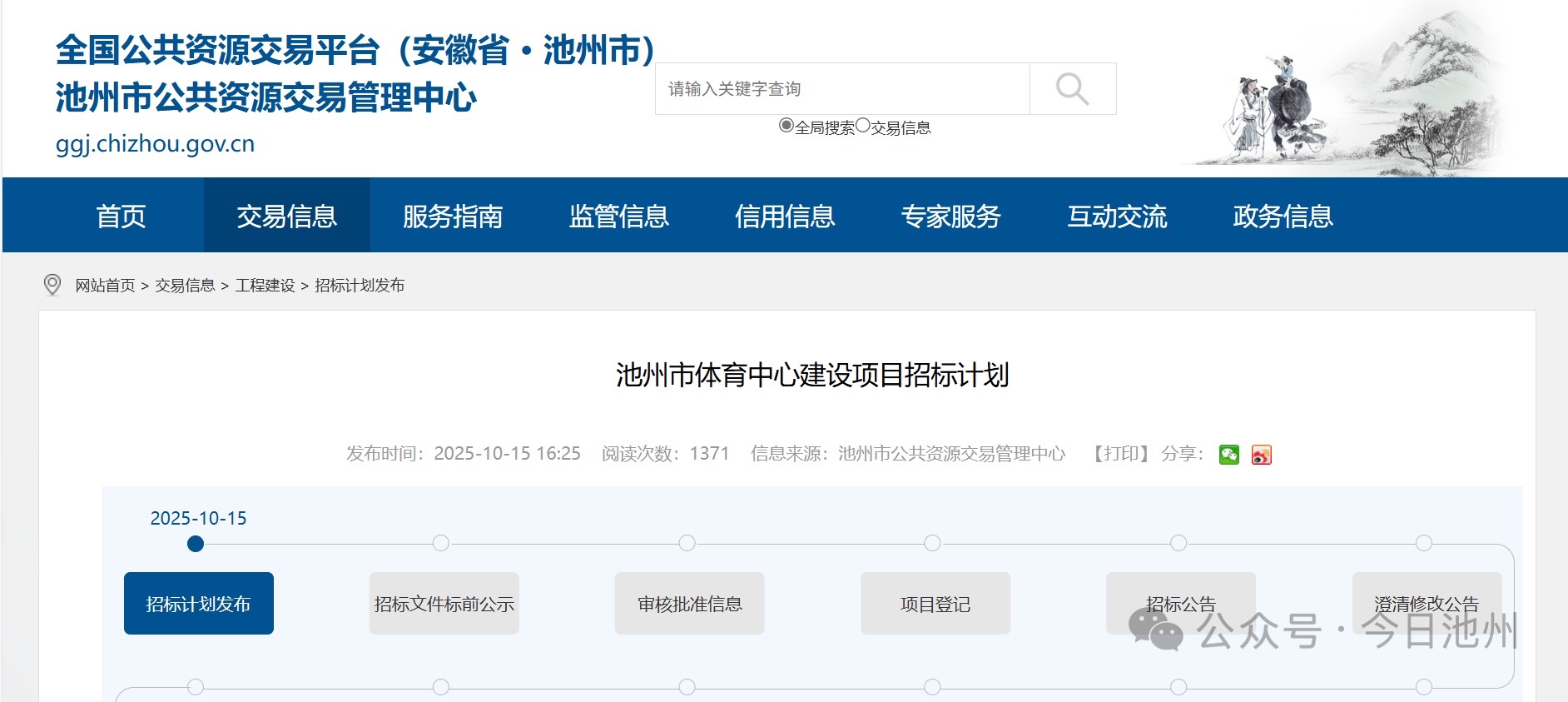Open 信用信息 in the navigation bar
Viewport: 1568px width, 702px height.
(x=784, y=216)
